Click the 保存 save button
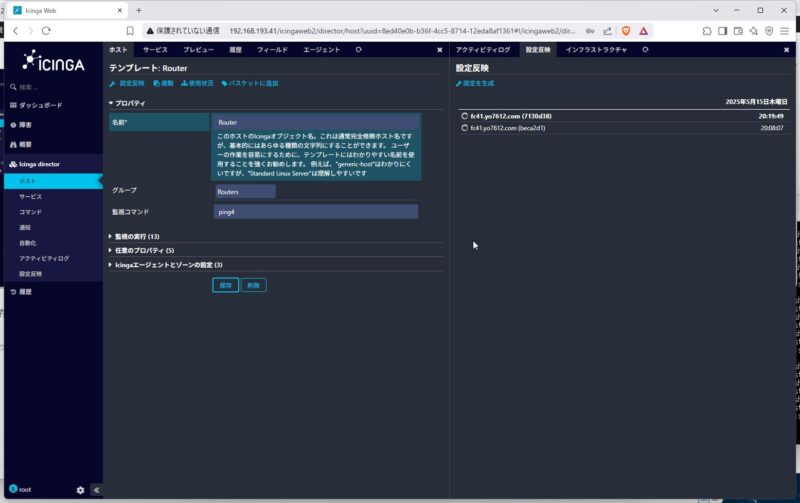The width and height of the screenshot is (800, 503). coord(226,285)
